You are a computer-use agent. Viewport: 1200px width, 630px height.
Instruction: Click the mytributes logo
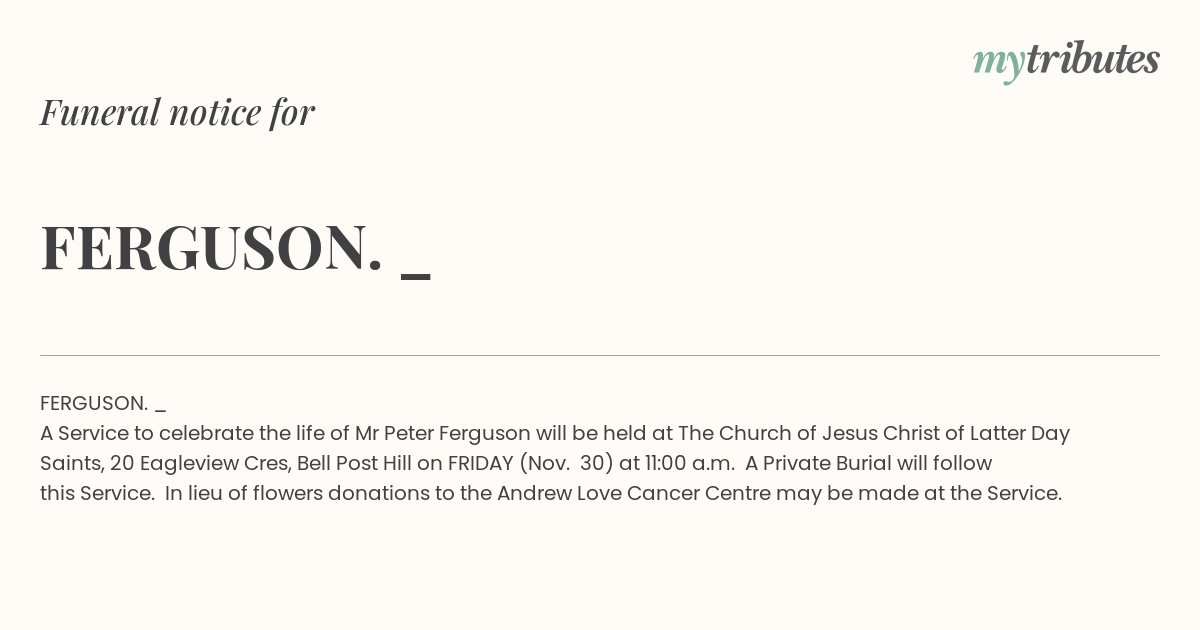click(1066, 61)
